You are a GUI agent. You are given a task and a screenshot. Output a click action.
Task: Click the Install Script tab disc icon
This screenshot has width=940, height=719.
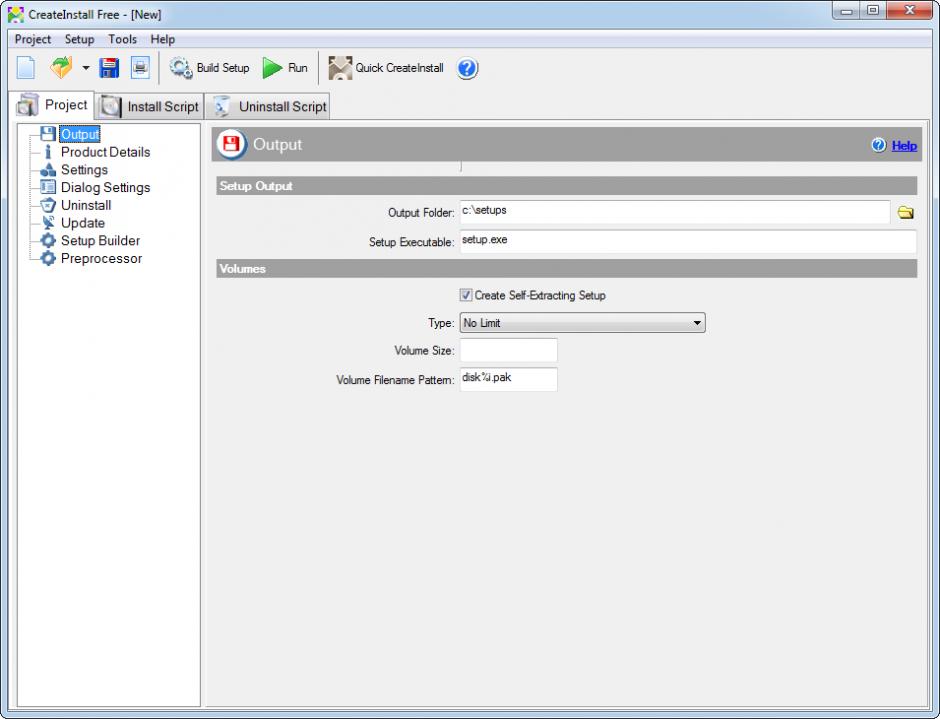coord(112,106)
